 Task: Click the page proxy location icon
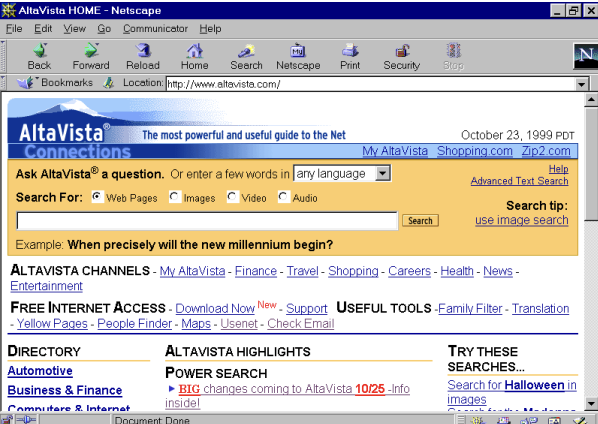point(109,83)
